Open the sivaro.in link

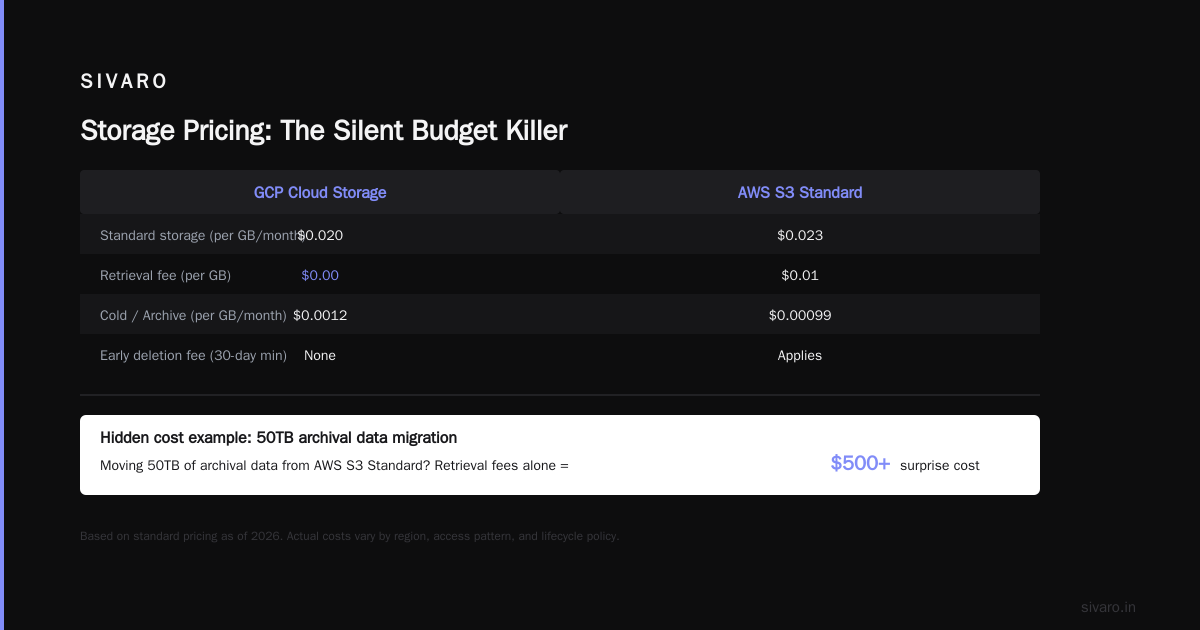[x=1109, y=607]
